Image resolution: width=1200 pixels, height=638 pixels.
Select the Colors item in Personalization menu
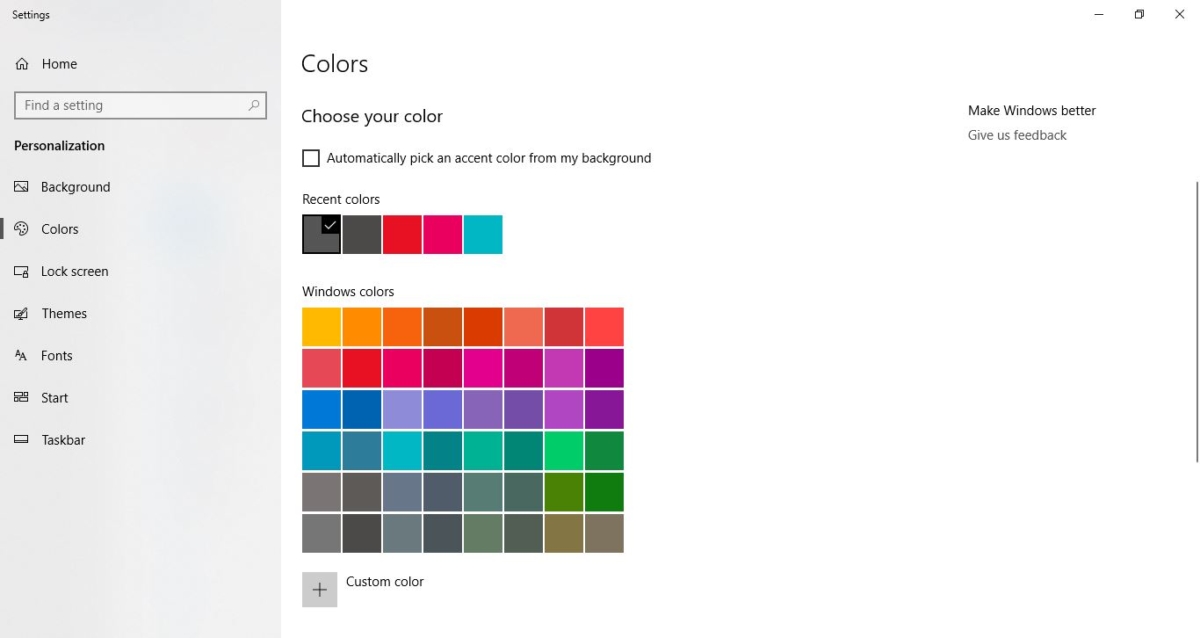tap(60, 229)
